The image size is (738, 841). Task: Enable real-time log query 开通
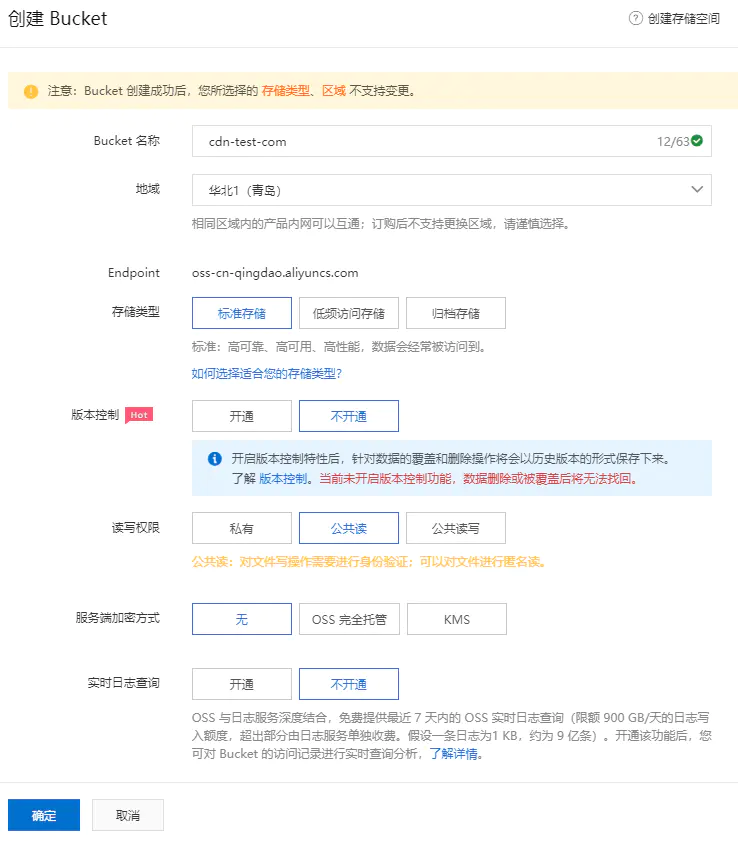coord(242,684)
